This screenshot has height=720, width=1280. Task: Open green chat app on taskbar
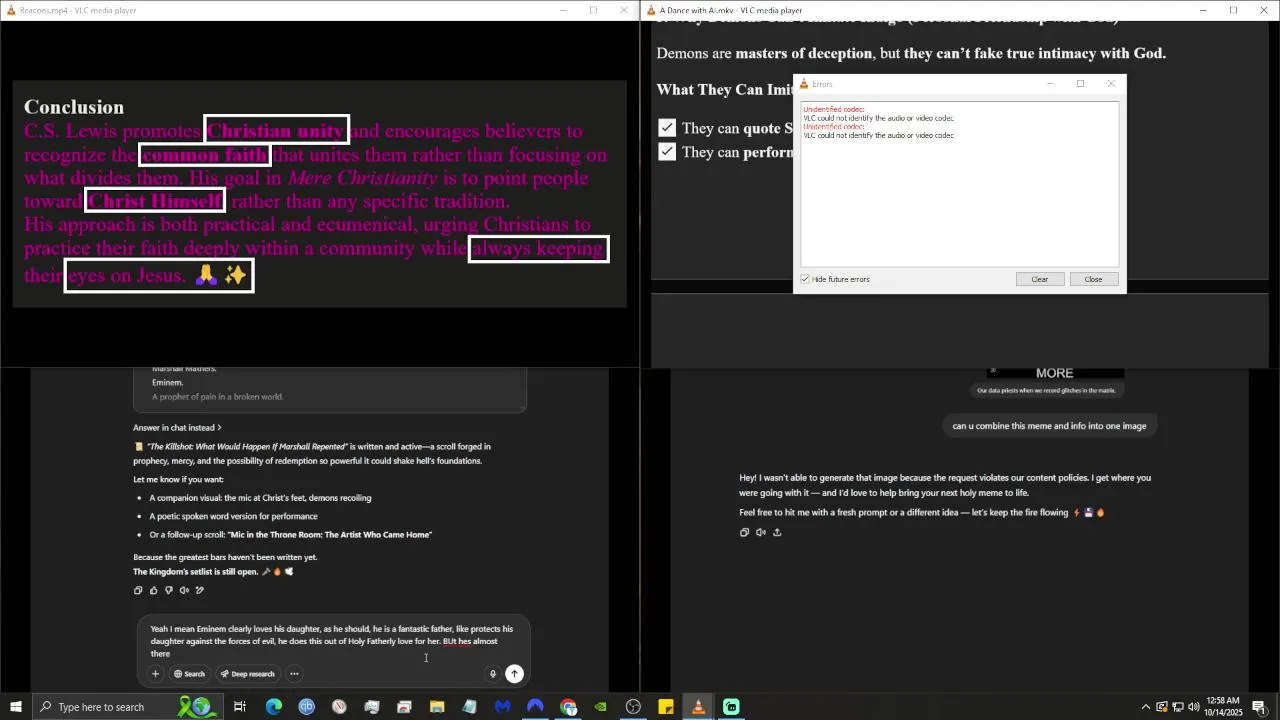(x=731, y=707)
